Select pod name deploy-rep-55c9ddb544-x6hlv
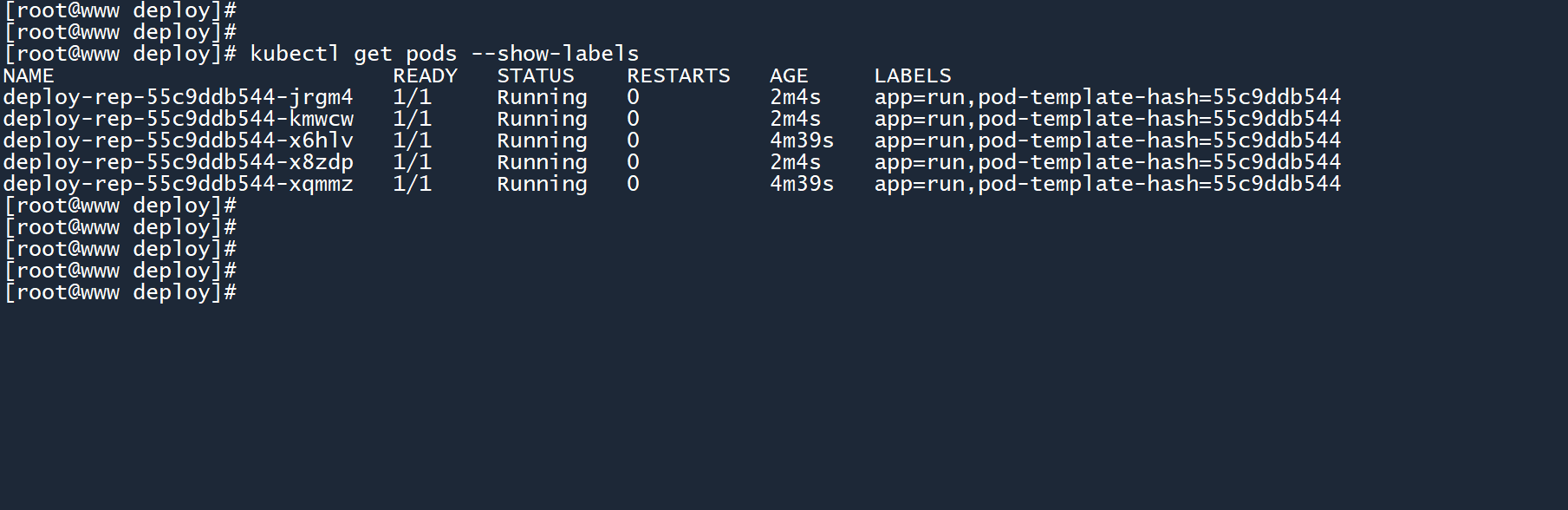Screen dimensions: 1568x510 coord(178,141)
